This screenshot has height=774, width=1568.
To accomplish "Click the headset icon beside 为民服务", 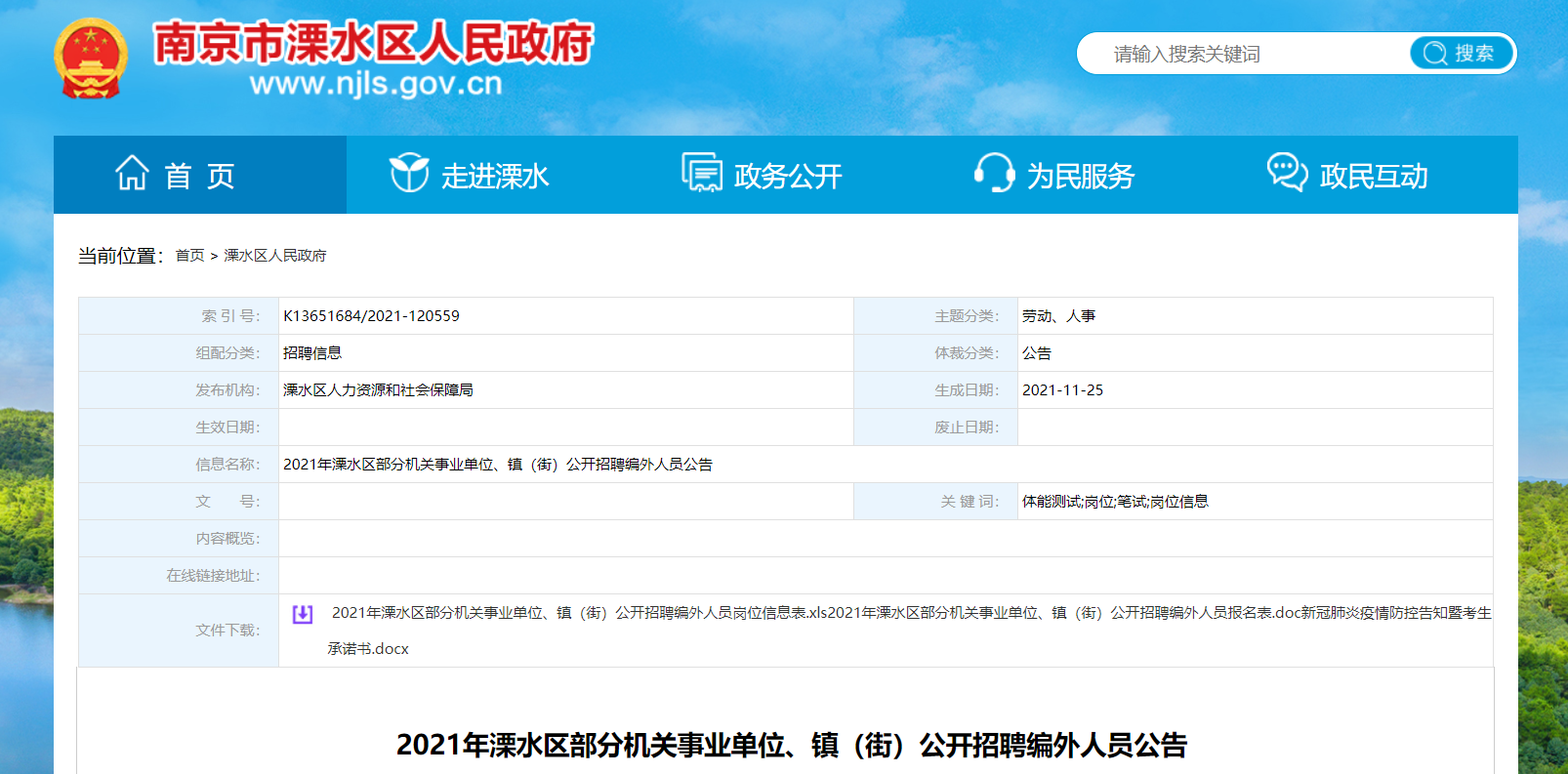I will (x=994, y=173).
